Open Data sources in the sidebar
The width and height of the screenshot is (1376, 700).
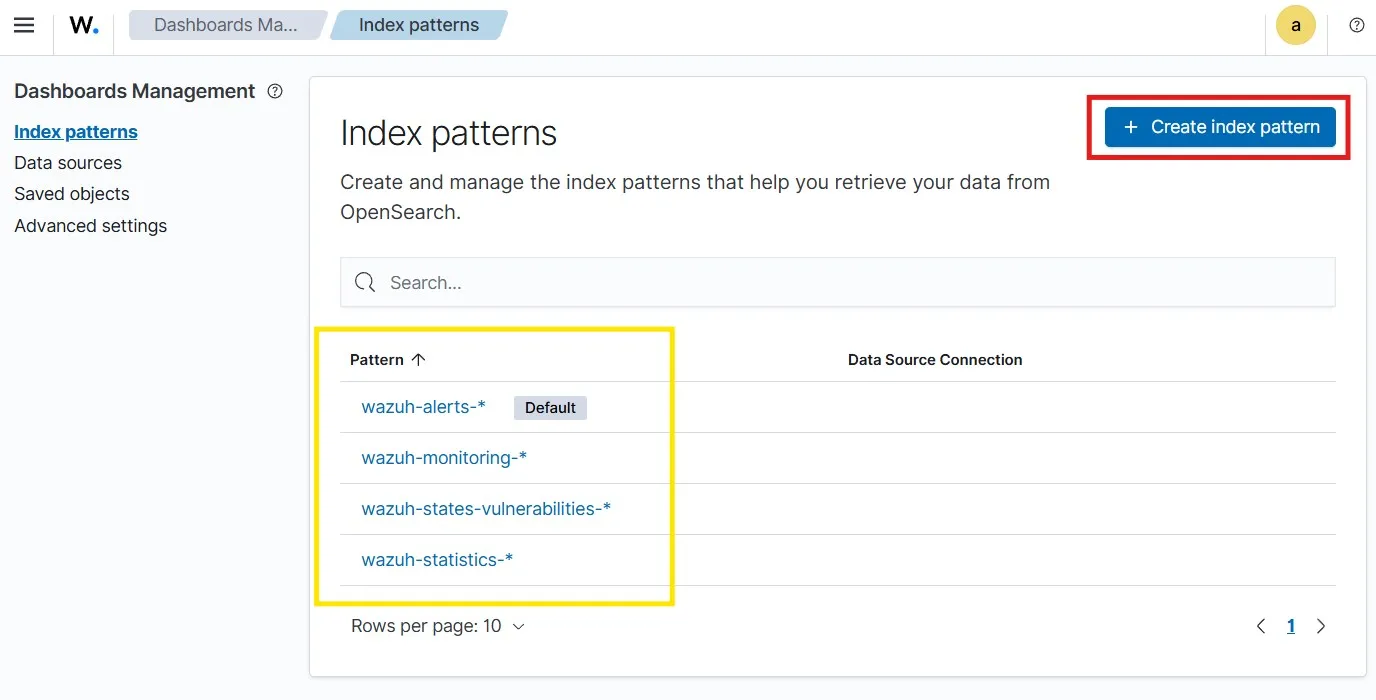[x=68, y=163]
